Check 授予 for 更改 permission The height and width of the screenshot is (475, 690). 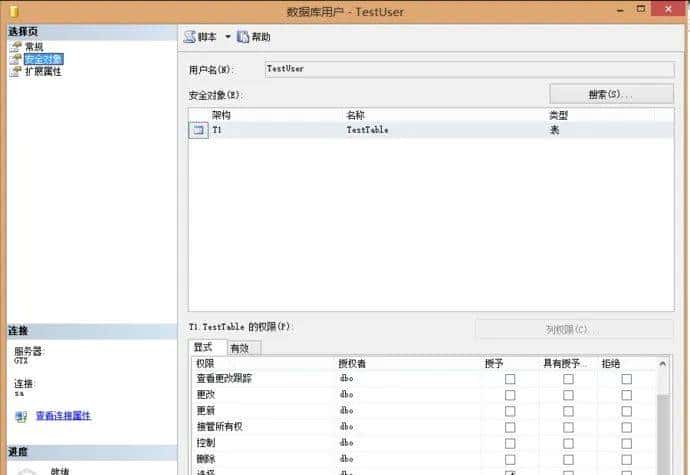510,395
